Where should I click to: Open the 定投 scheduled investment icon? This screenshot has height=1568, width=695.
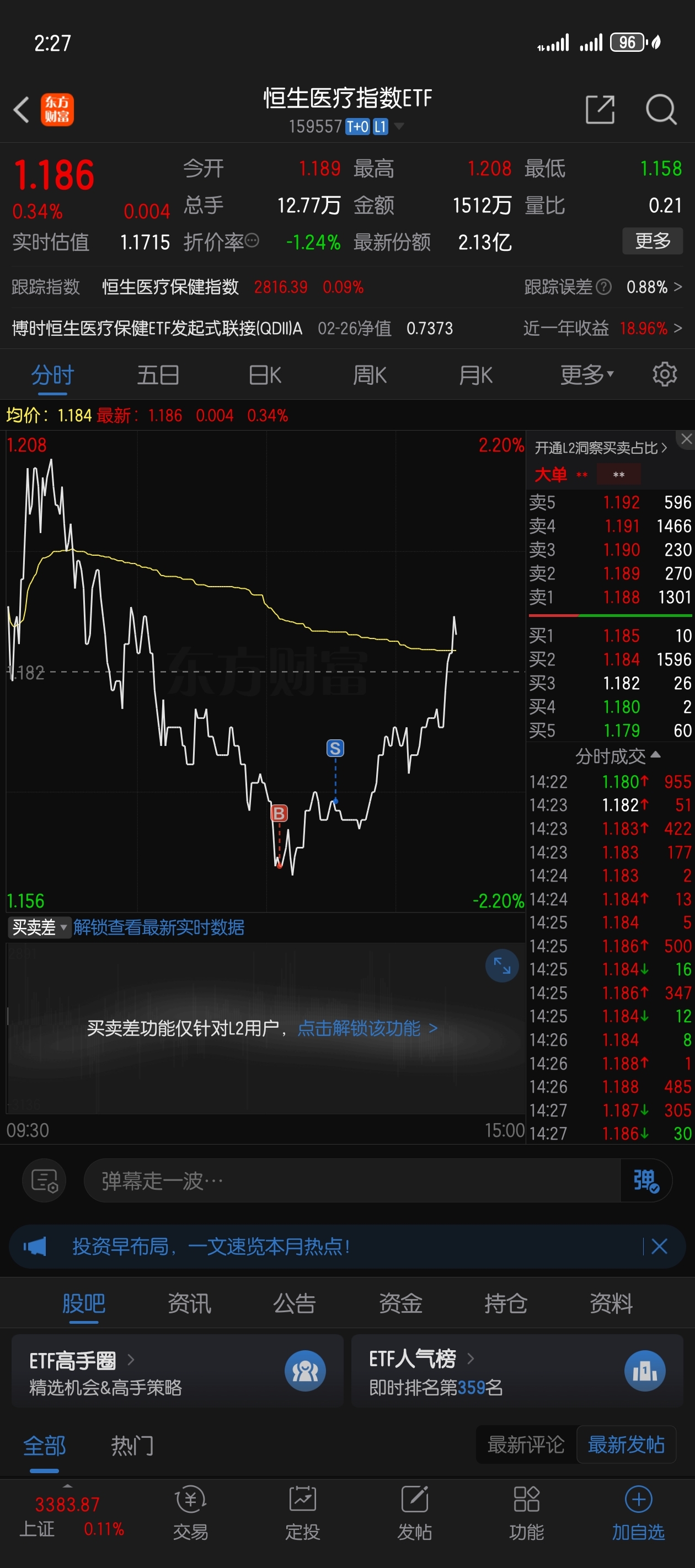303,1514
